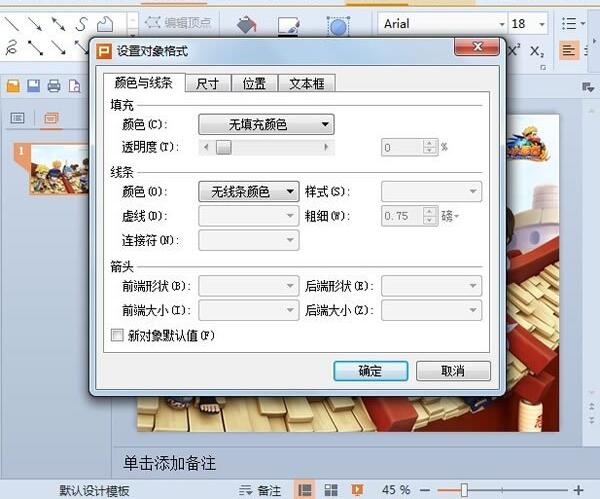Select the double arrow line shape
The height and width of the screenshot is (499, 600).
[x=59, y=24]
